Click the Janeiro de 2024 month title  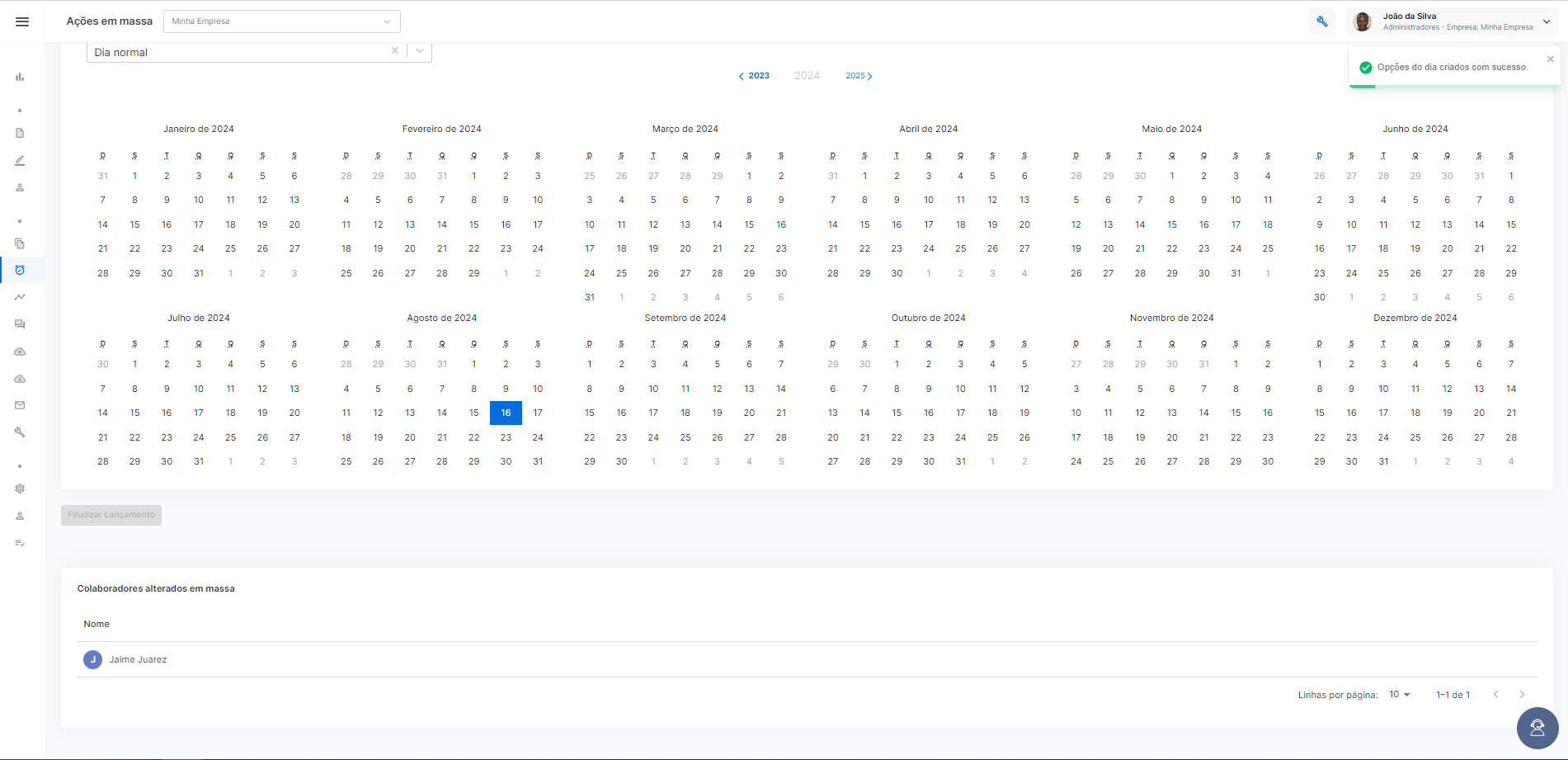[x=199, y=129]
